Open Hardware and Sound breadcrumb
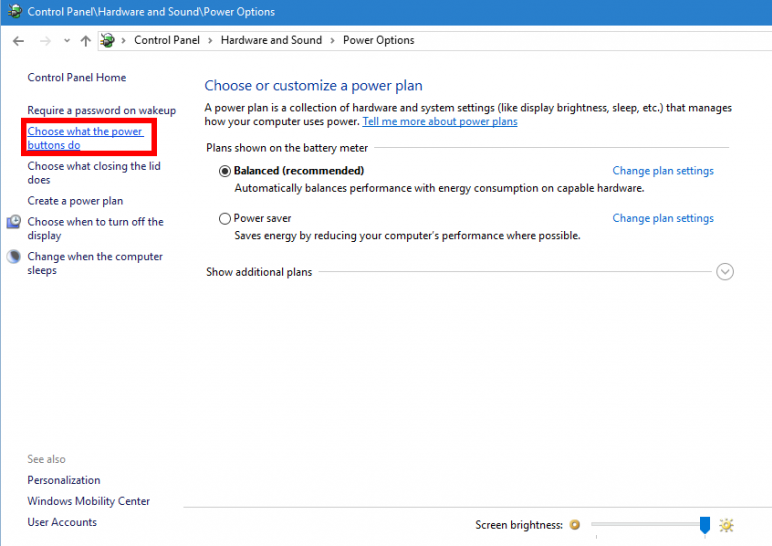Viewport: 772px width, 546px height. [271, 40]
